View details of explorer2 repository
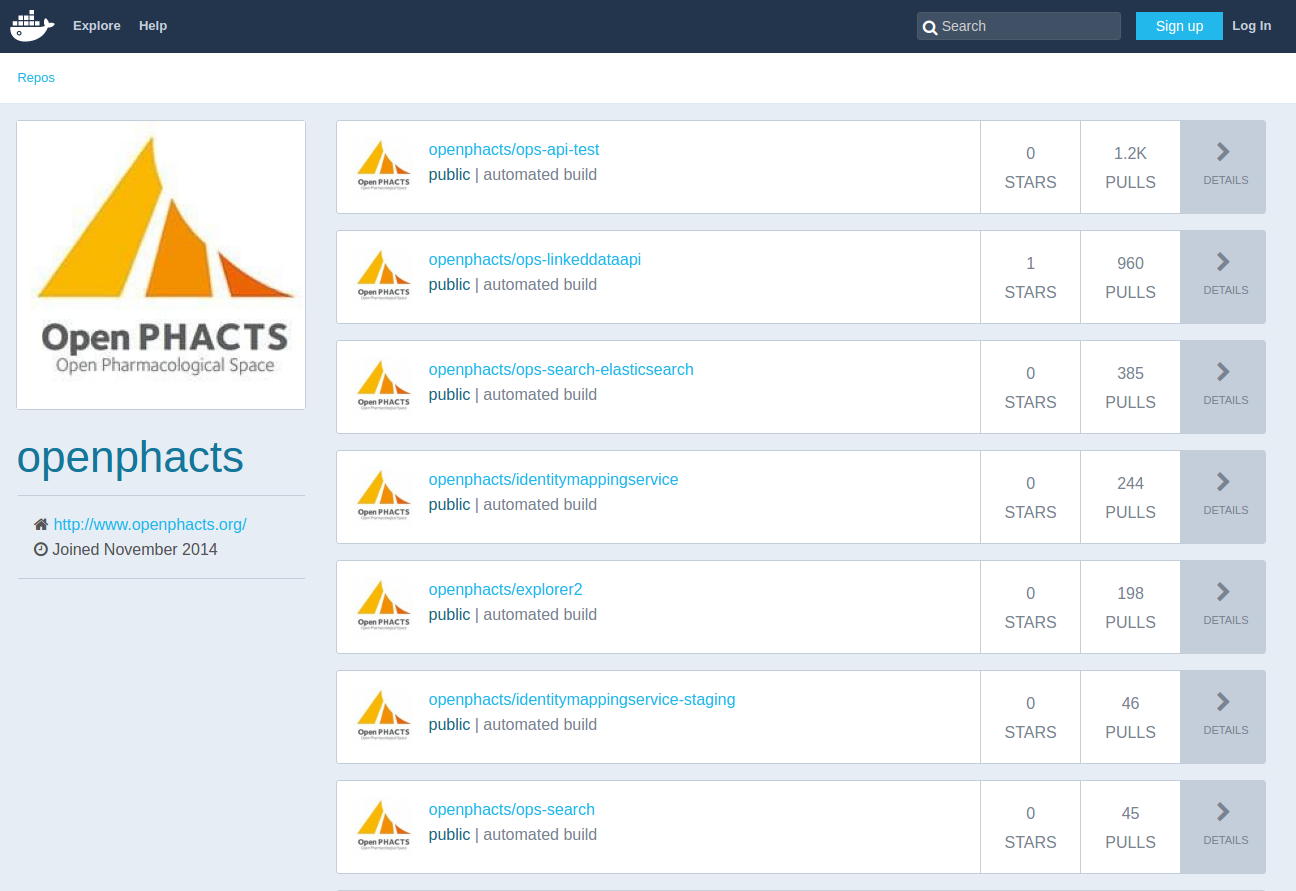Screen dimensions: 1296x891 (1223, 607)
